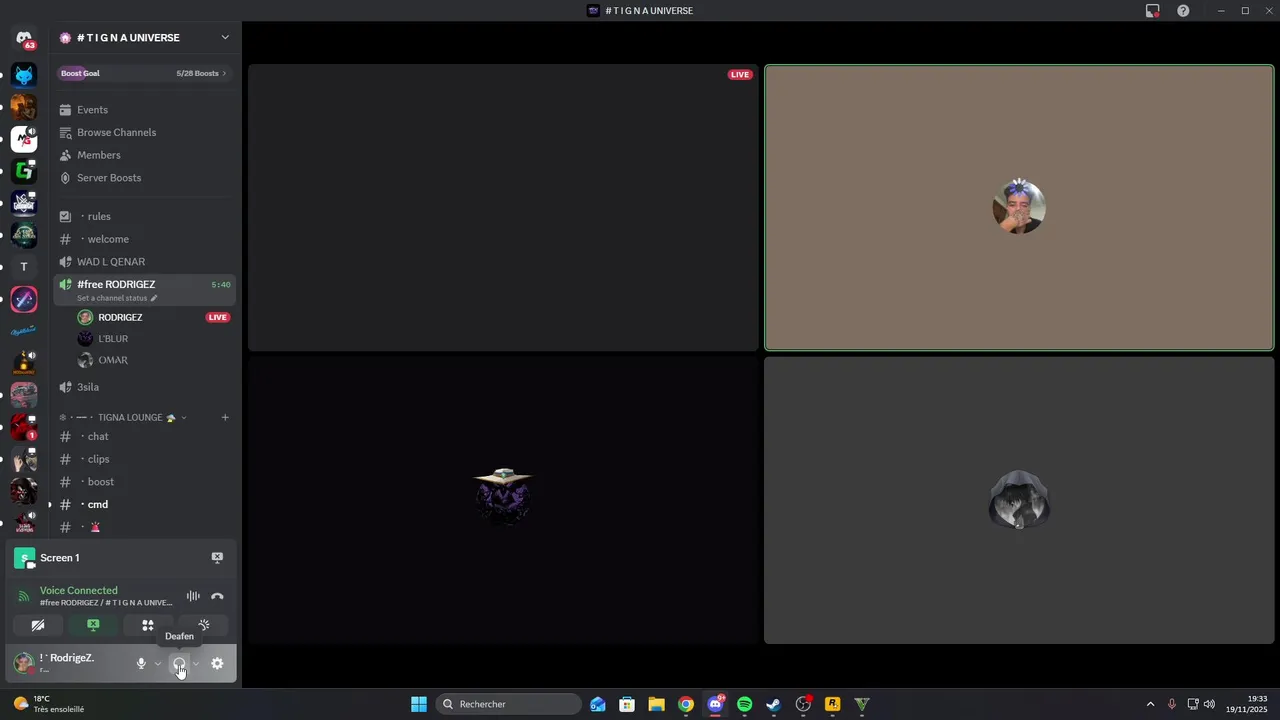Set a channel status link
Viewport: 1280px width, 720px height.
pyautogui.click(x=117, y=298)
